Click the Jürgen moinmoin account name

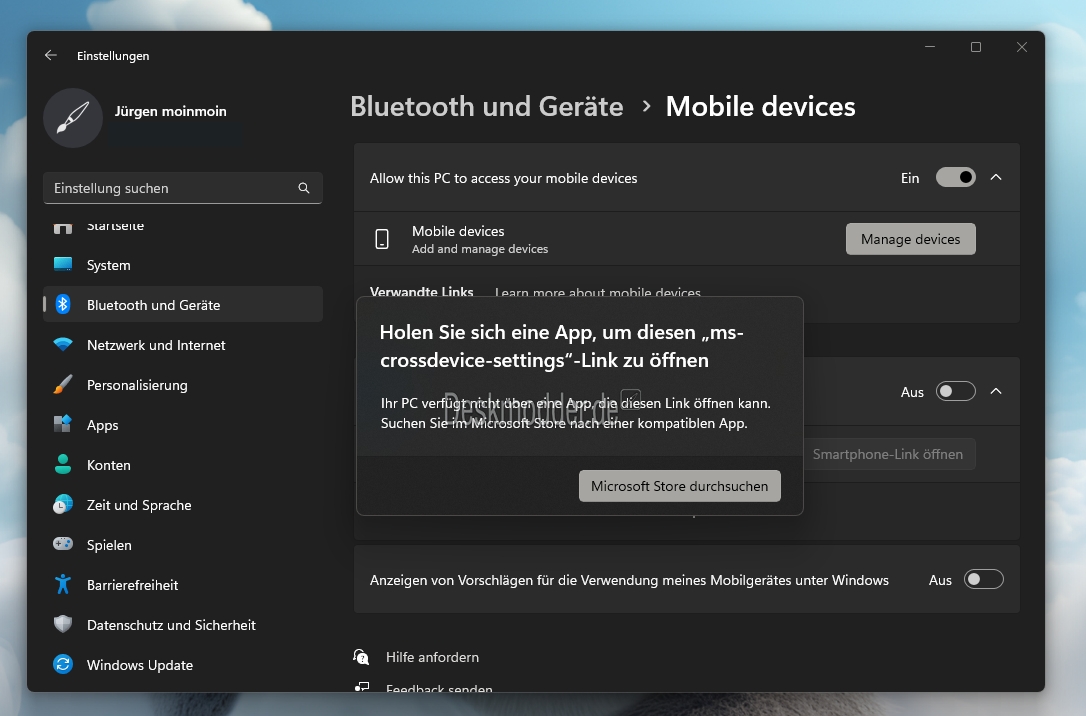(170, 111)
